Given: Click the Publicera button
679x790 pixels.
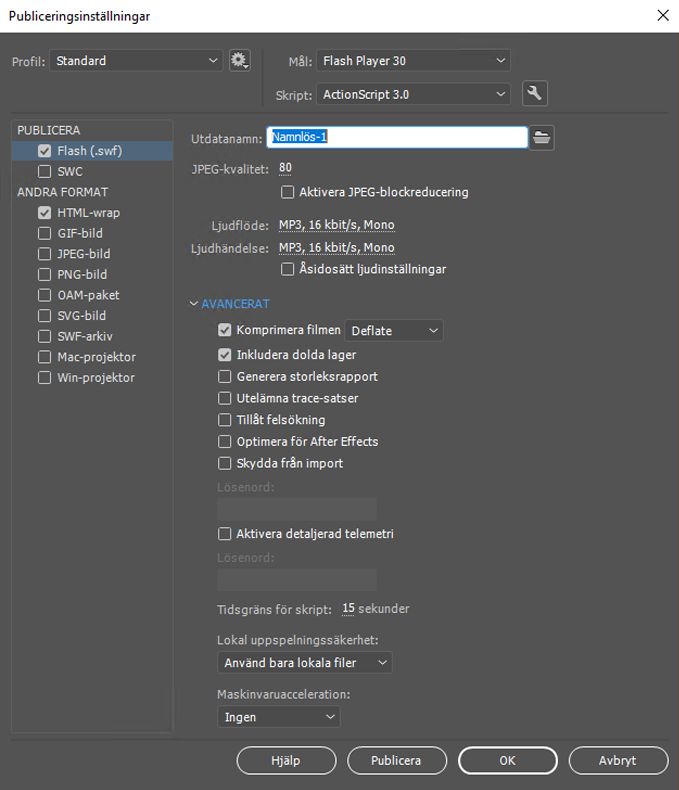Looking at the screenshot, I should click(395, 761).
